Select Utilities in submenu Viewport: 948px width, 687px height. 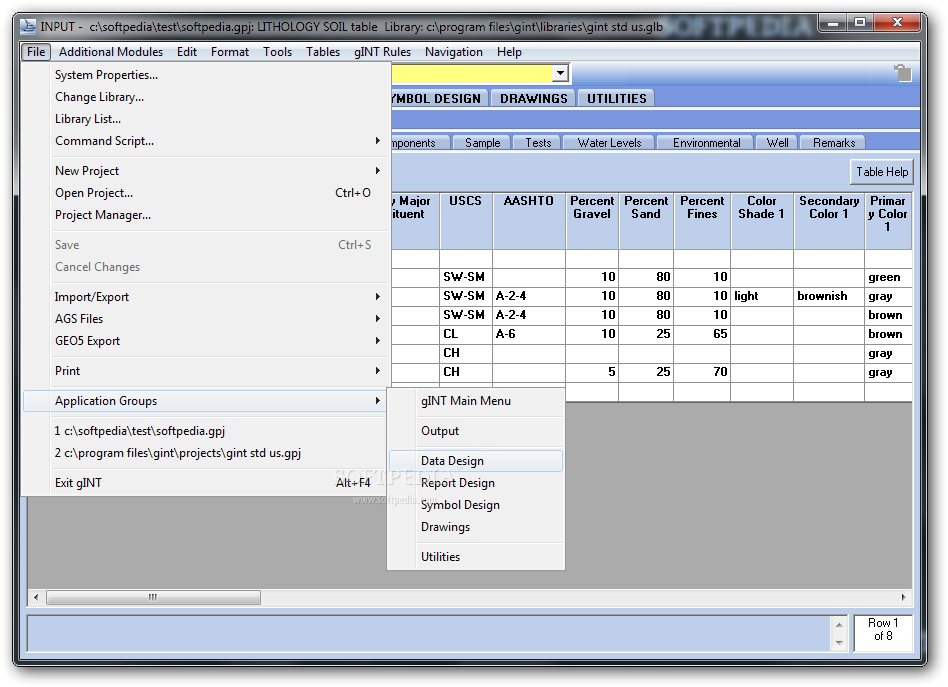point(476,557)
